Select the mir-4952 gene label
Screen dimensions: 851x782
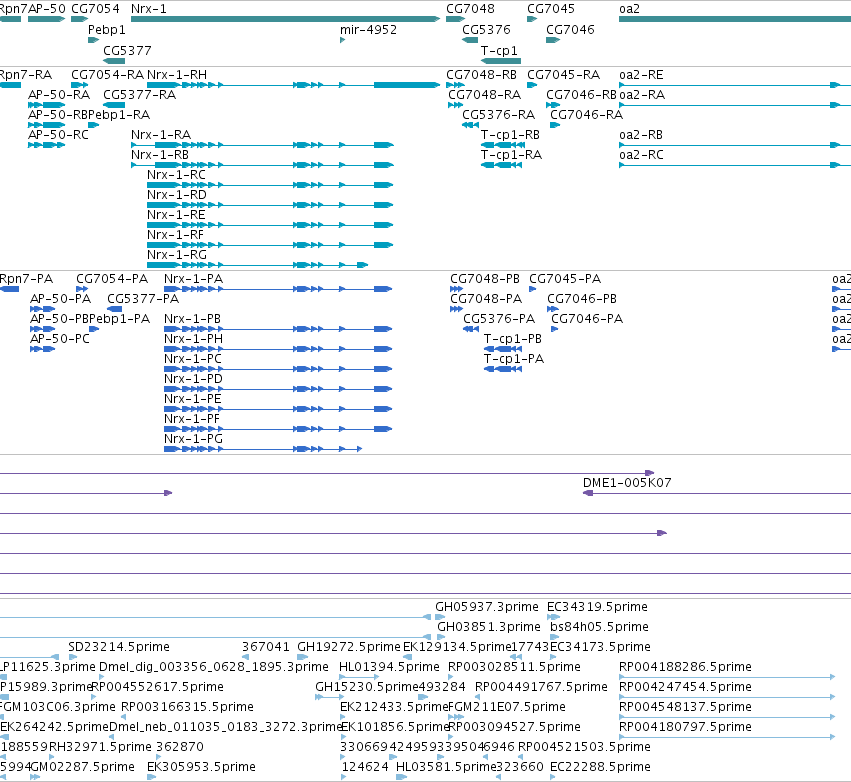tap(368, 29)
